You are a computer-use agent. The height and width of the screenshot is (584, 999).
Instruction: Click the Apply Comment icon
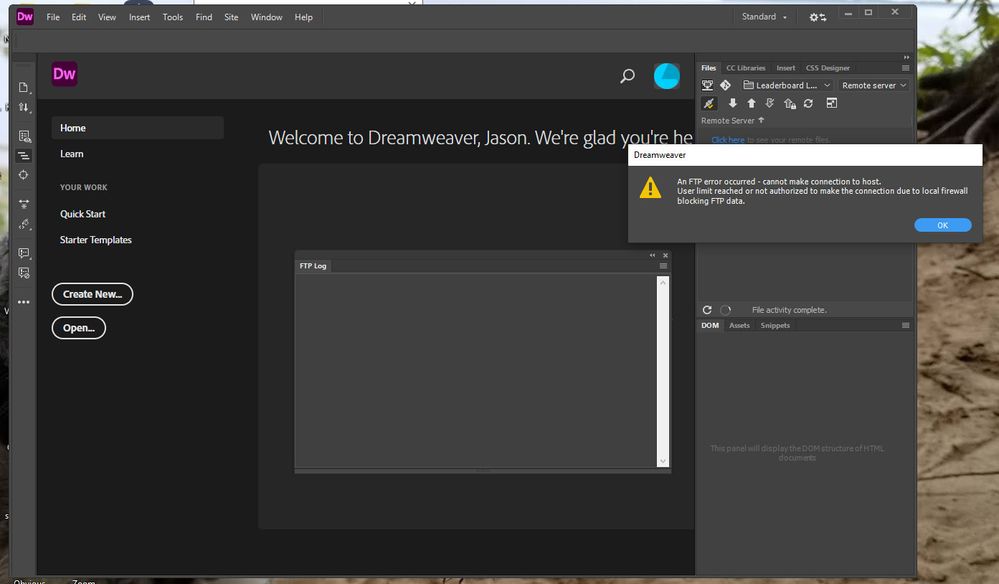tap(24, 253)
